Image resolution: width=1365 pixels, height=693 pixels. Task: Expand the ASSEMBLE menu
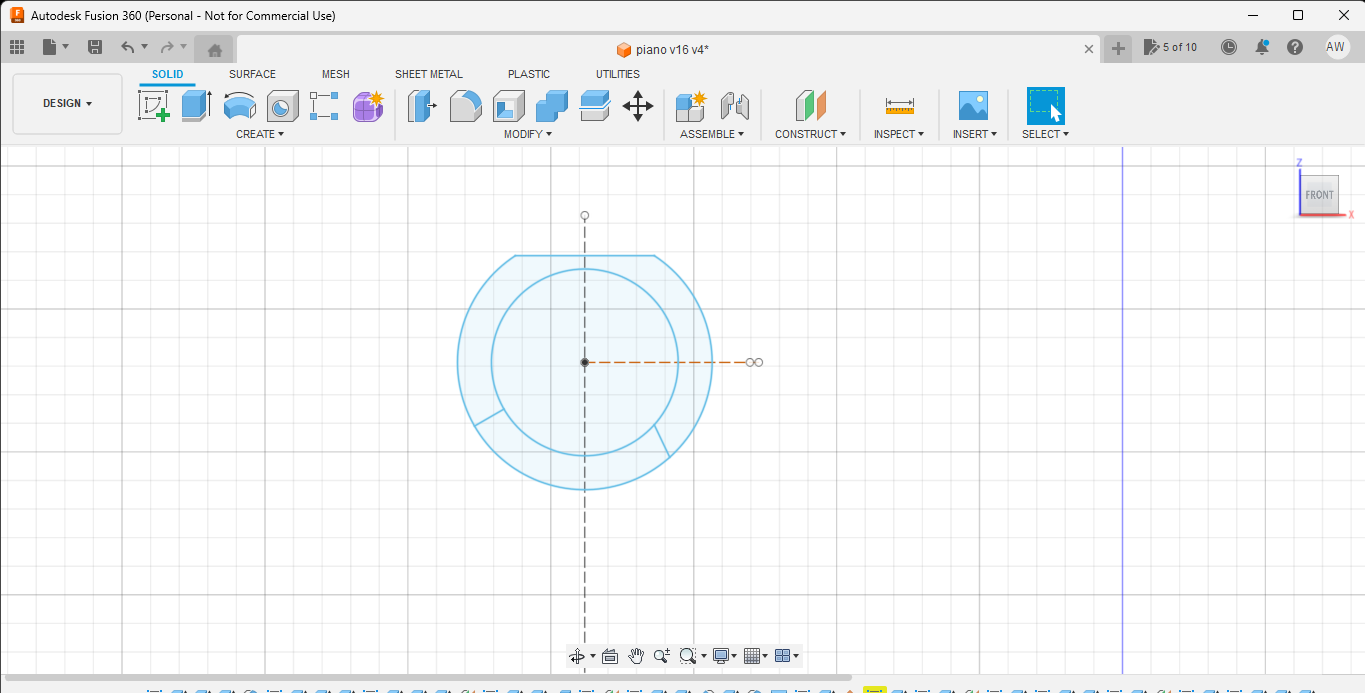(712, 134)
